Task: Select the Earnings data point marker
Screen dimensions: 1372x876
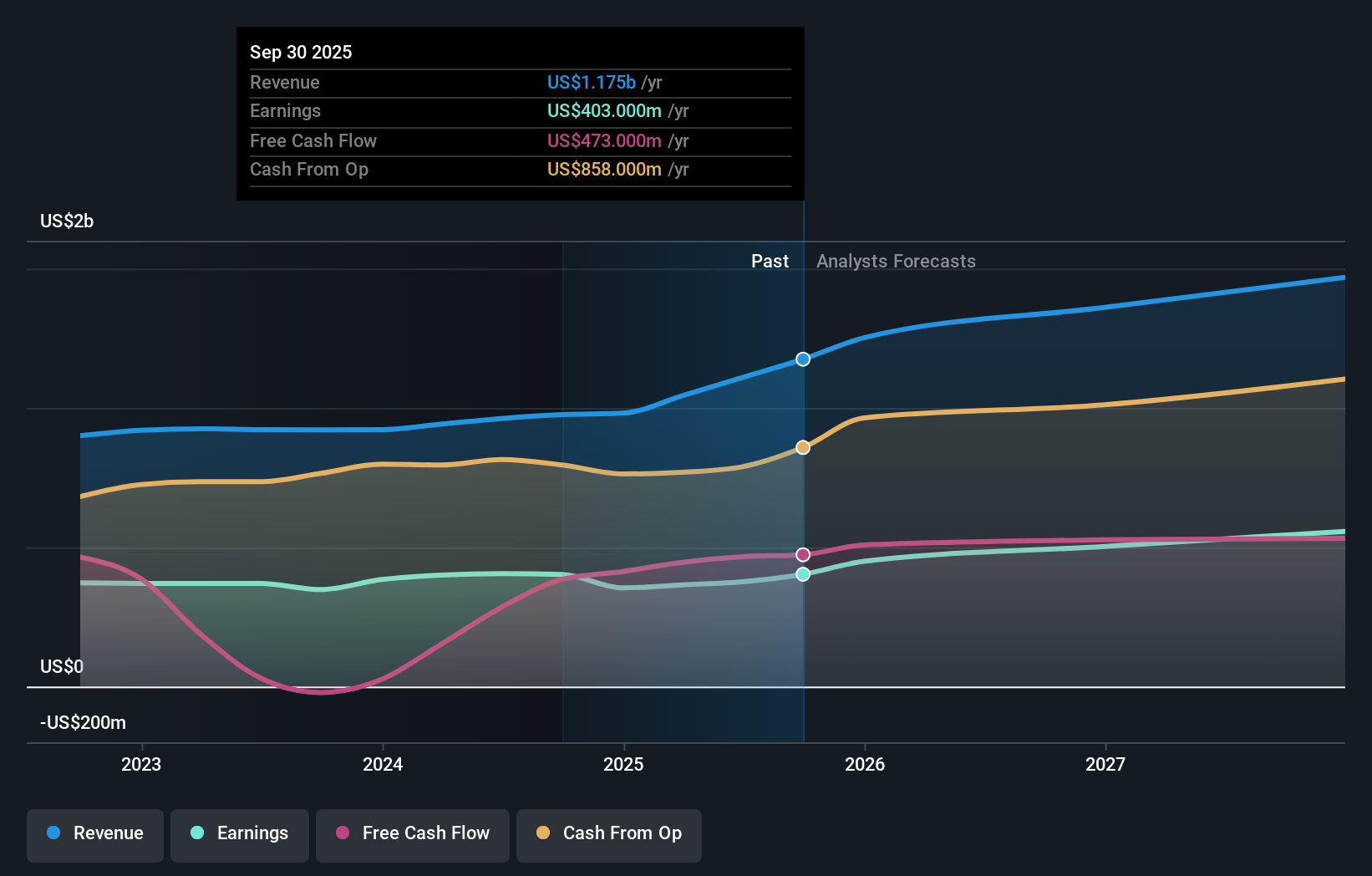Action: pos(803,573)
